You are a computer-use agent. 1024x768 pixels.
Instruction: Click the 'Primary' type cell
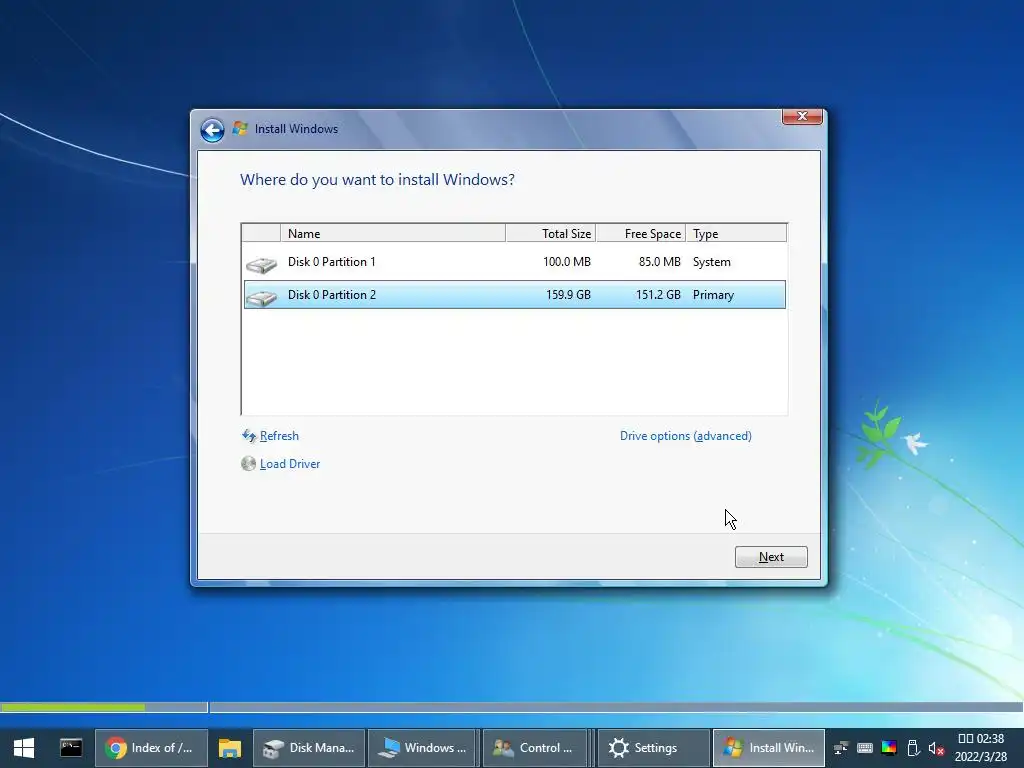click(x=713, y=295)
